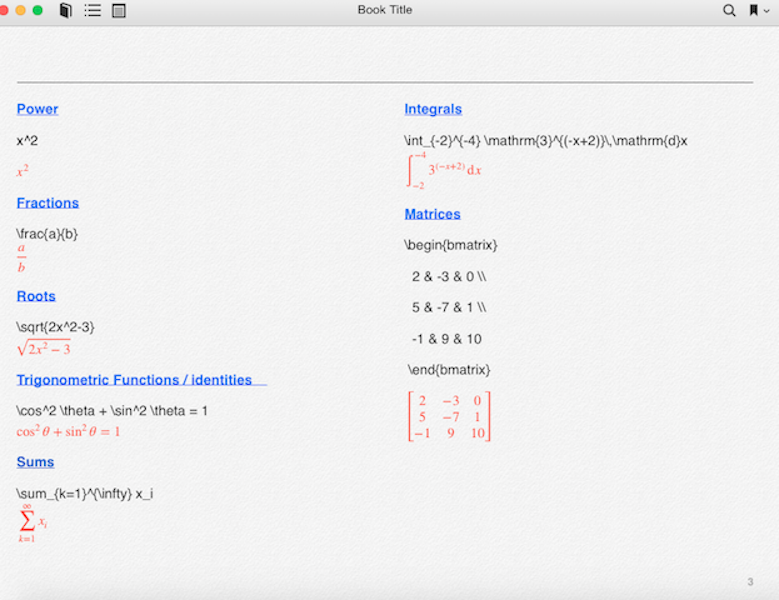Screen dimensions: 779x600
Task: Click the rendered summation formula
Action: pyautogui.click(x=31, y=523)
